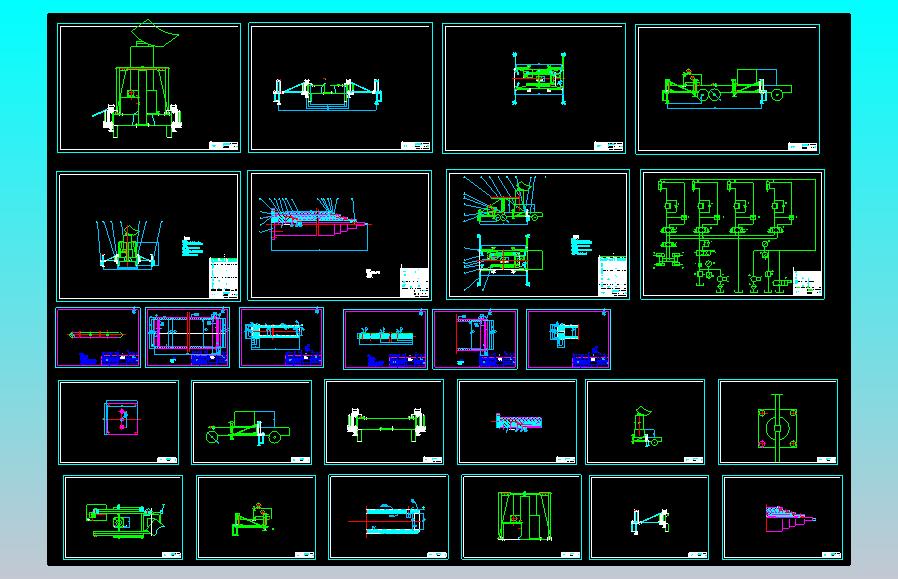Open the front-view machine sheet with top dish
898x579 pixels.
(149, 88)
